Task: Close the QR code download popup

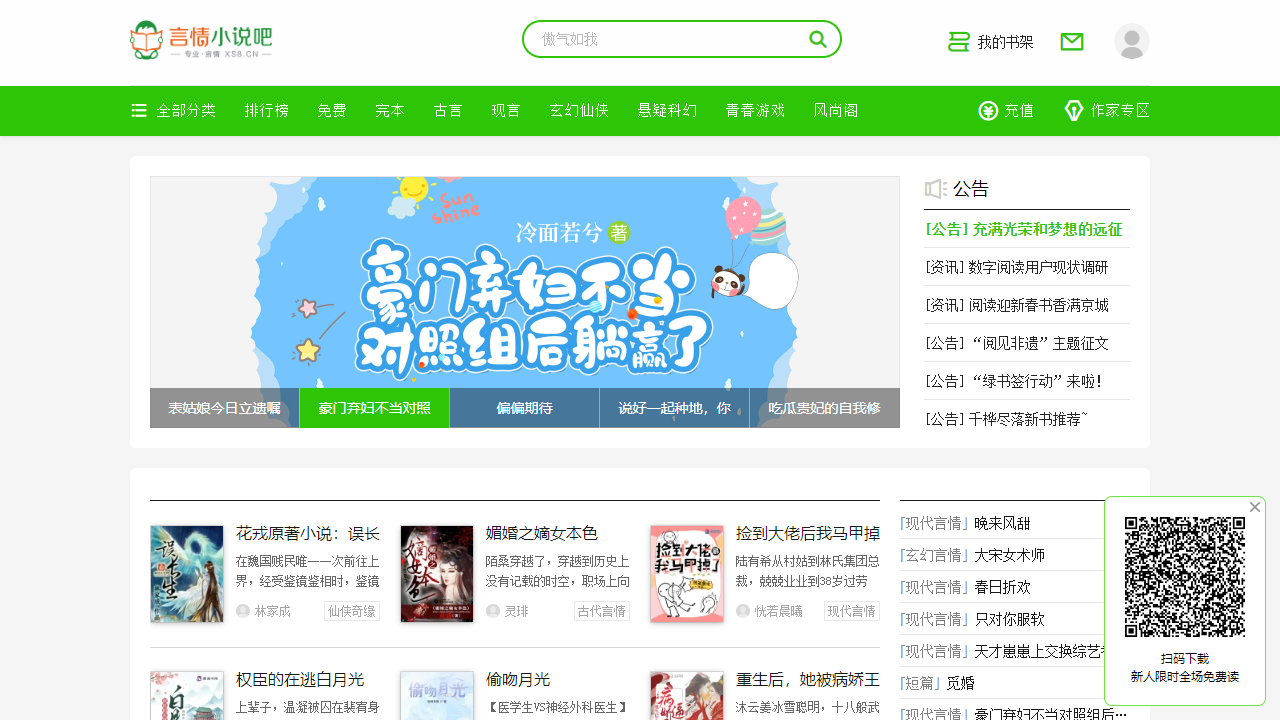Action: click(1255, 507)
